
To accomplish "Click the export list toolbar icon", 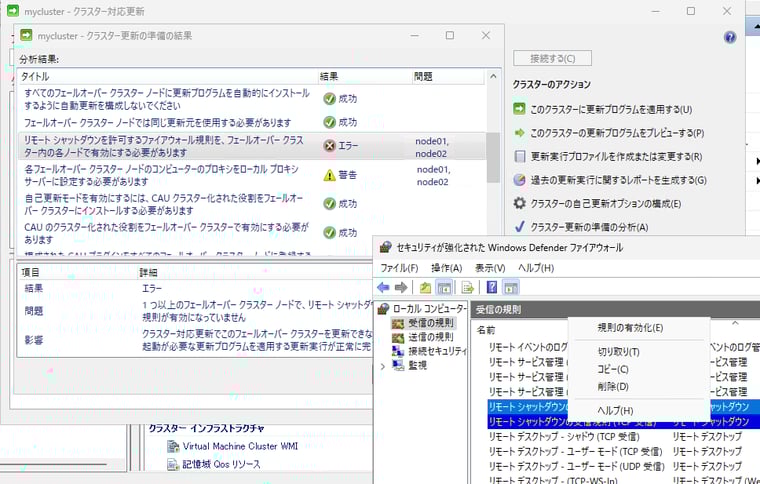I will [x=467, y=288].
